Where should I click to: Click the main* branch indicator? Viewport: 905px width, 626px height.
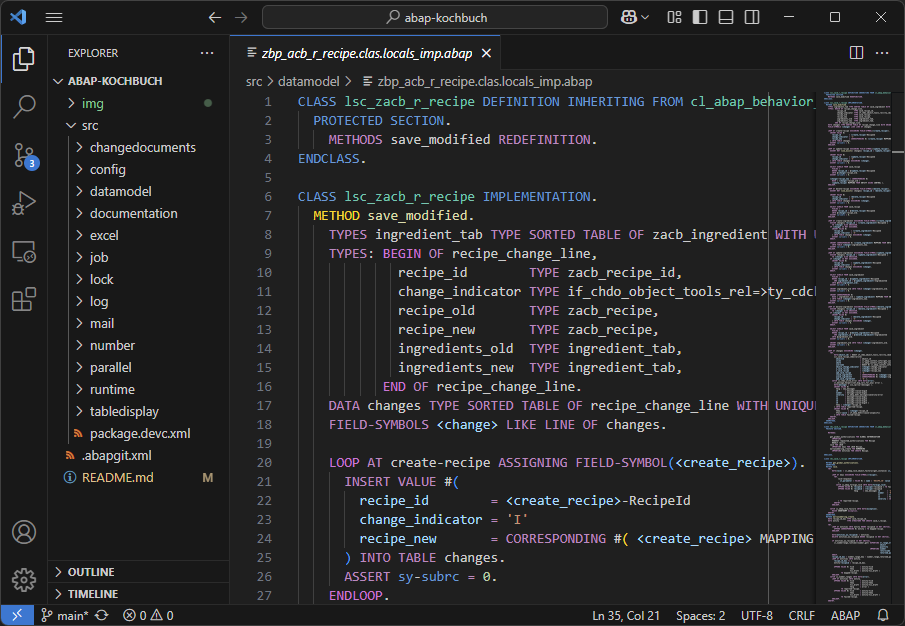coord(65,616)
